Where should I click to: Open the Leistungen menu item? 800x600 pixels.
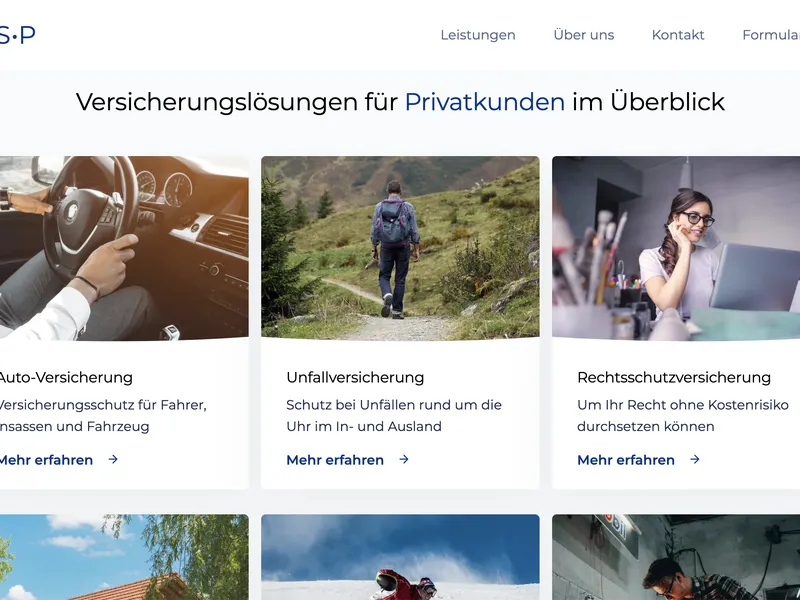point(478,35)
